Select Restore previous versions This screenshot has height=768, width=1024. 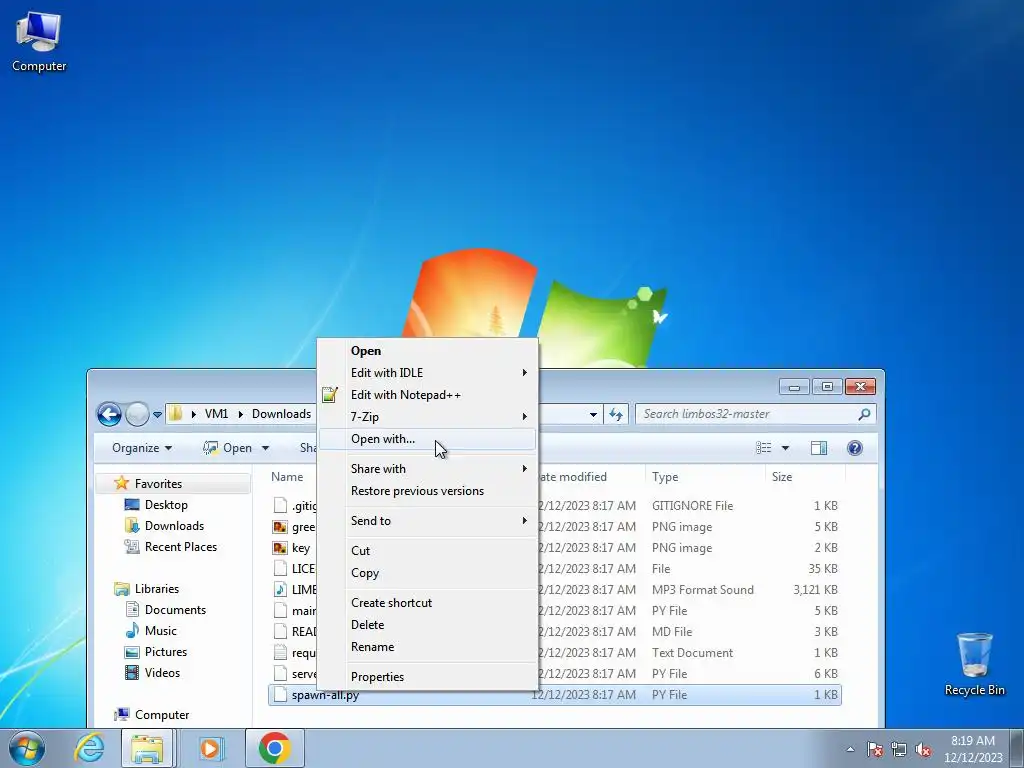coord(427,491)
